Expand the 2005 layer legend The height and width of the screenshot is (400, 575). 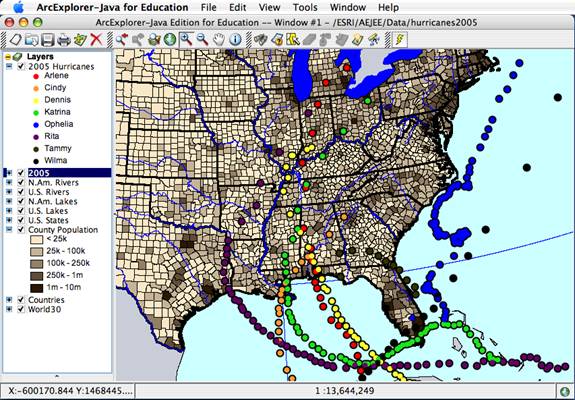tap(9, 173)
